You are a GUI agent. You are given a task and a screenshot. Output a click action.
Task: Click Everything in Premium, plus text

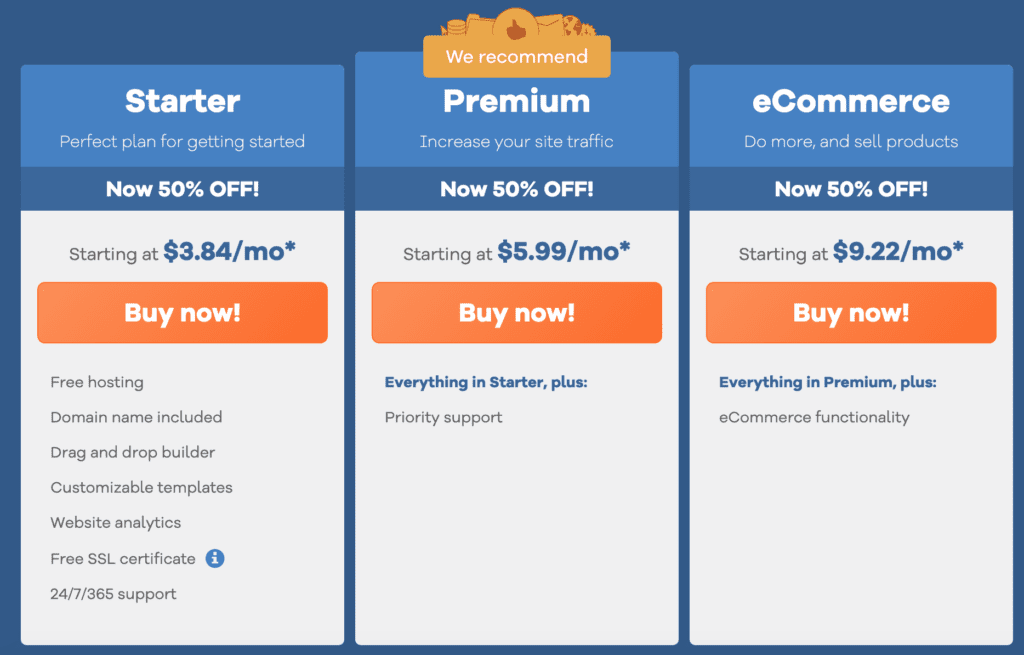click(827, 382)
